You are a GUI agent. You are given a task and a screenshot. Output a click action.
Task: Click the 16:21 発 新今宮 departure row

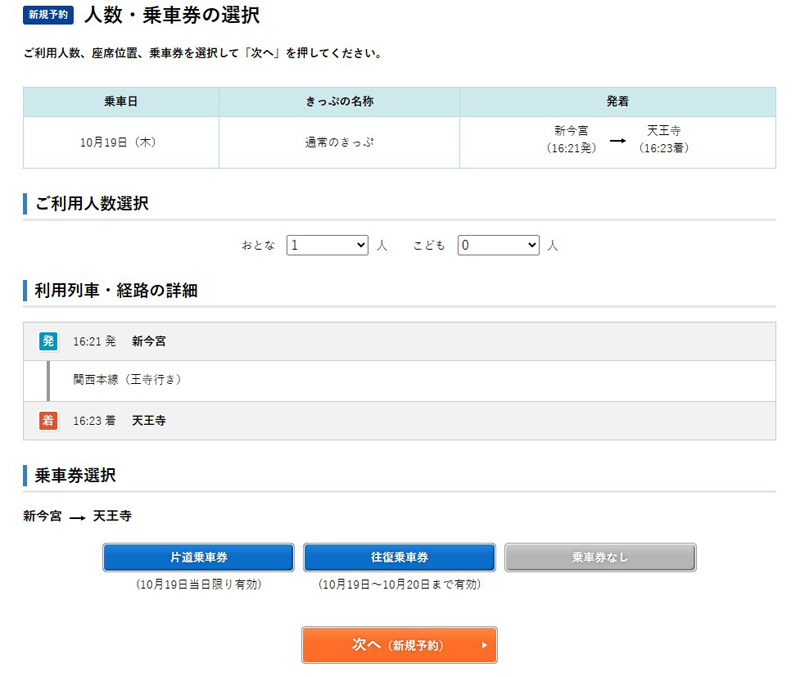point(399,341)
